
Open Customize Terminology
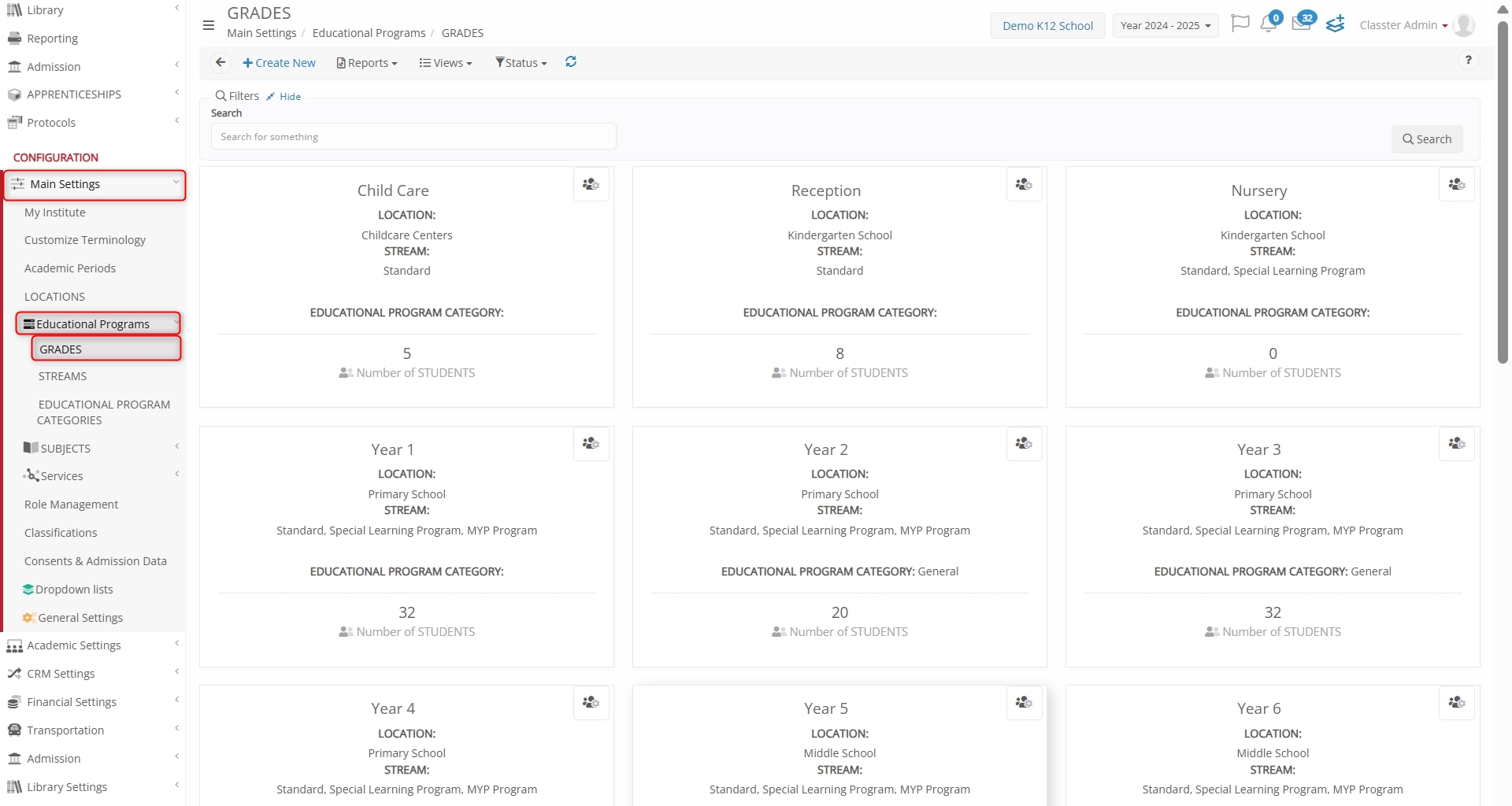point(84,240)
